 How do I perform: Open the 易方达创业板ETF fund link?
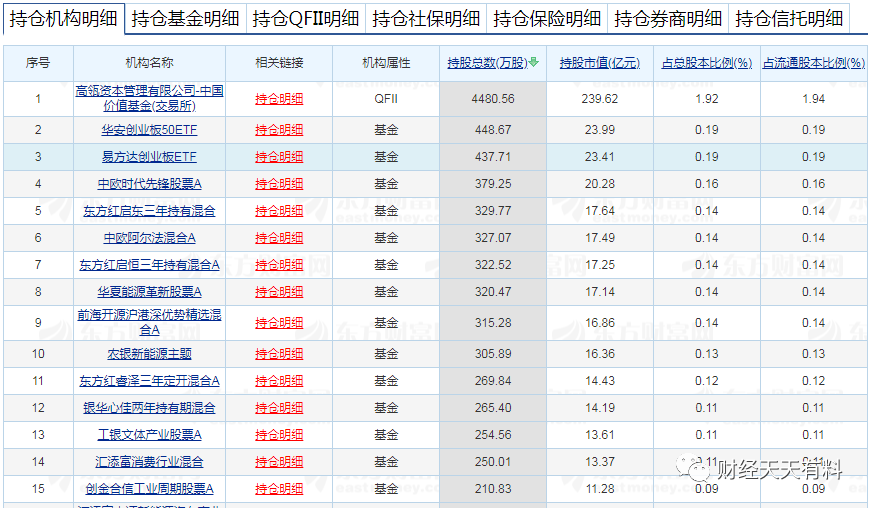click(149, 157)
